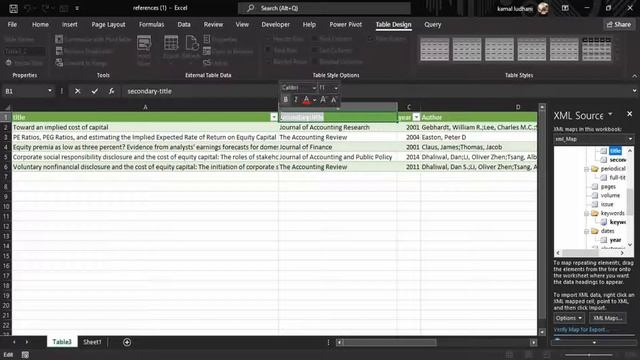Click the Remove Duplicates icon
640x360 pixels.
(59, 51)
